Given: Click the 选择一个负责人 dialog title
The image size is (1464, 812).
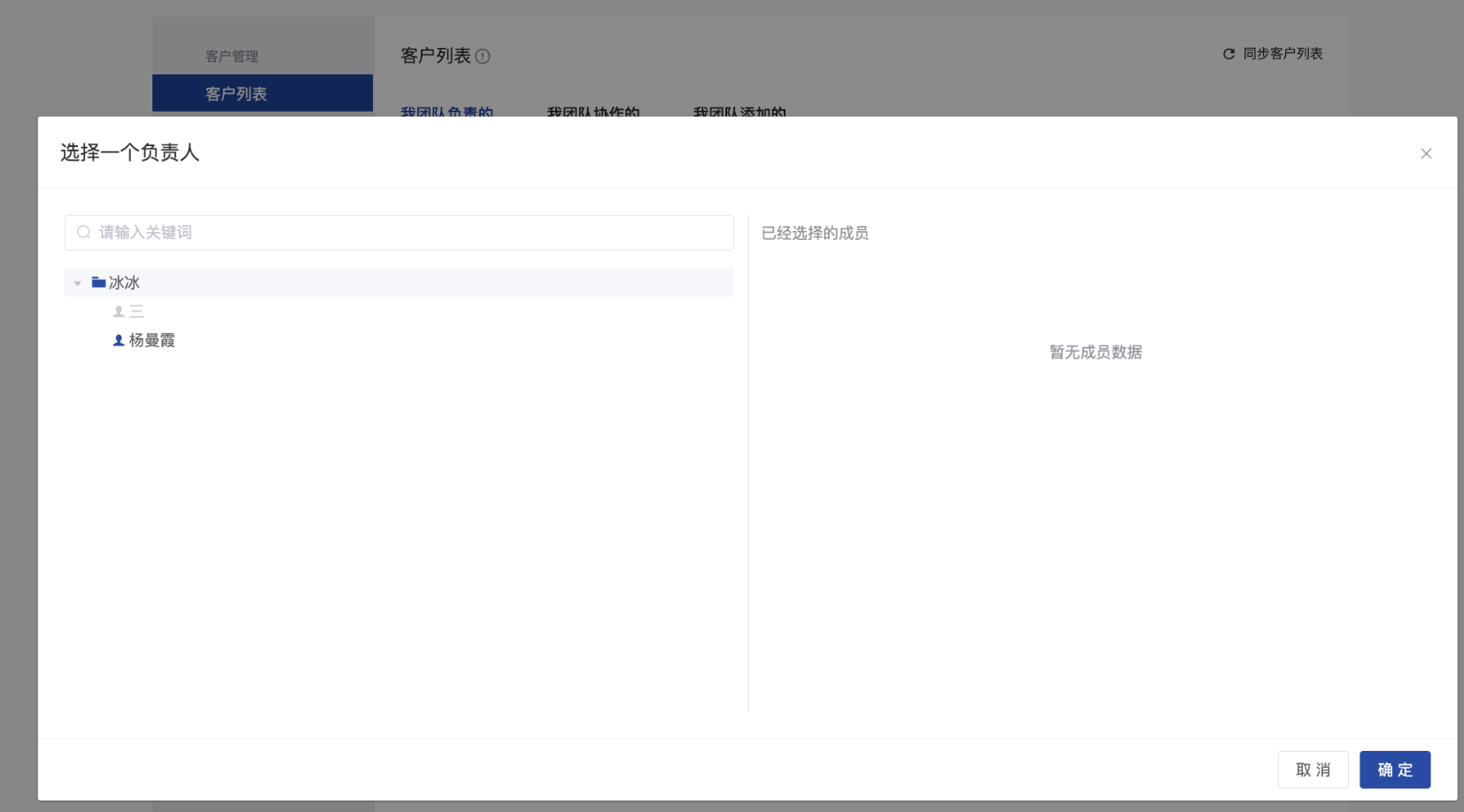Looking at the screenshot, I should click(x=130, y=152).
